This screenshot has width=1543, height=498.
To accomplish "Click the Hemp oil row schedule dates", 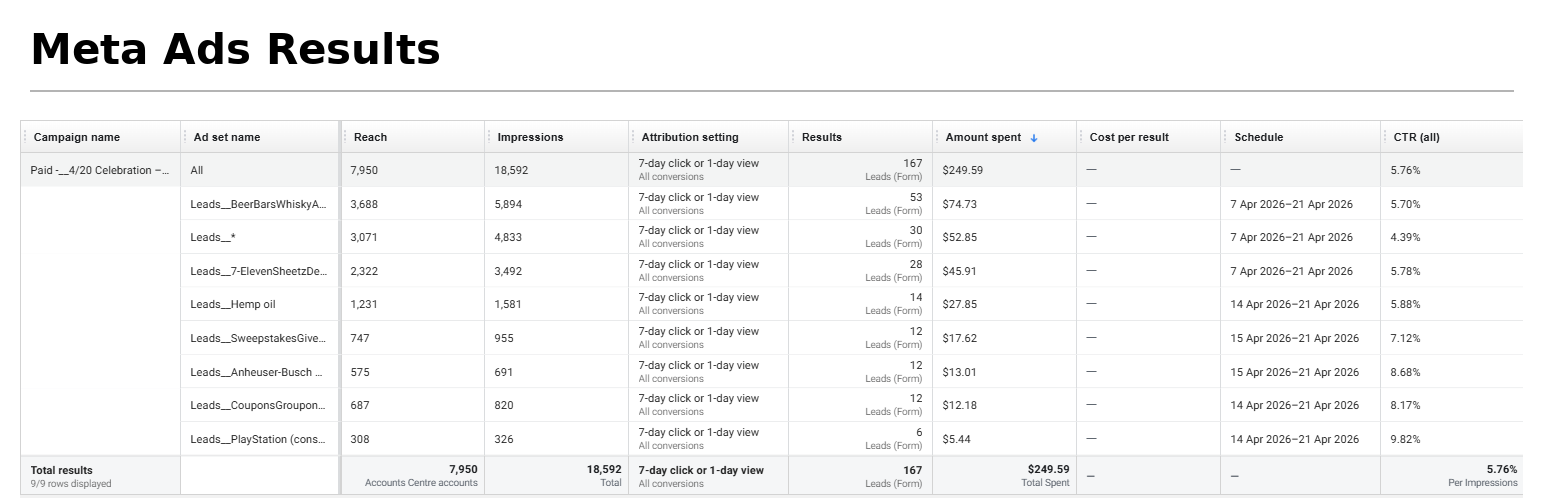I will [x=1295, y=304].
